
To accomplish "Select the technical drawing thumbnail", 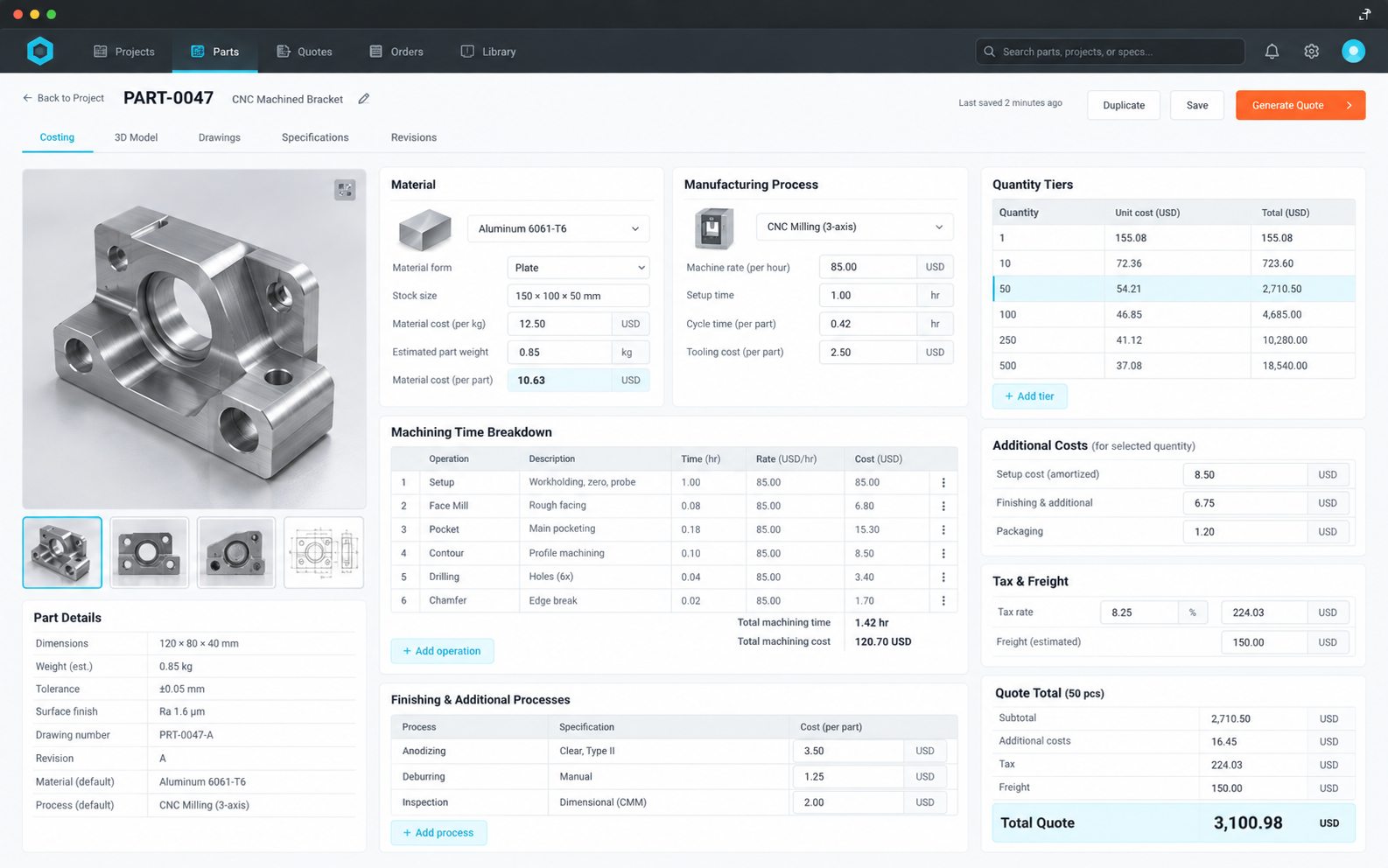I will click(324, 552).
